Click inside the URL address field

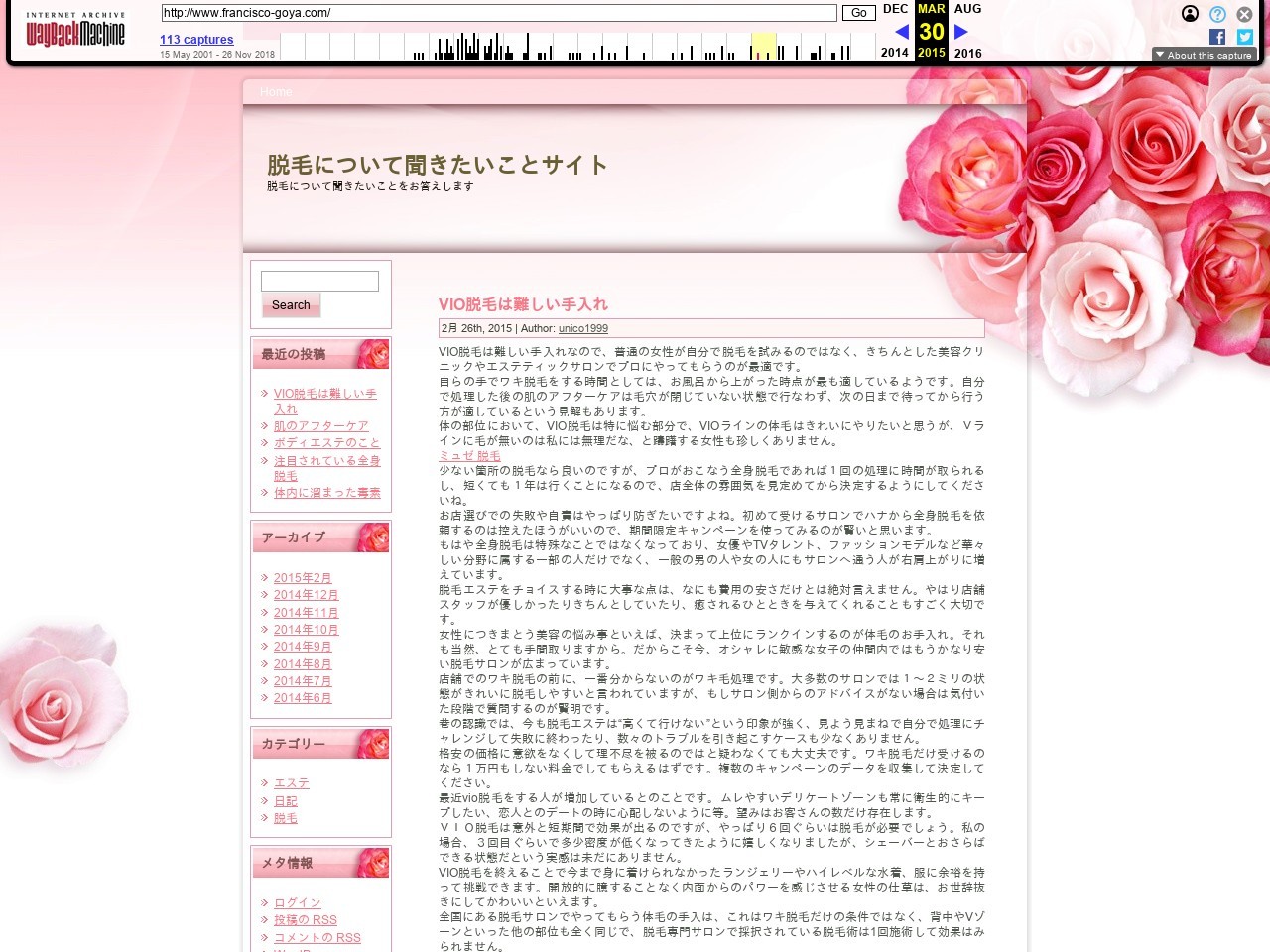(496, 14)
